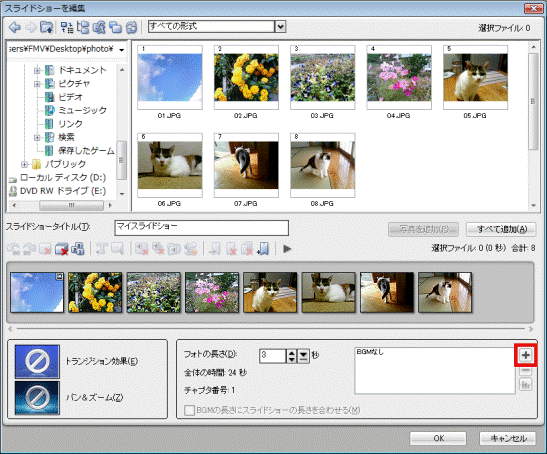Click the first audio remove icon

(142, 249)
